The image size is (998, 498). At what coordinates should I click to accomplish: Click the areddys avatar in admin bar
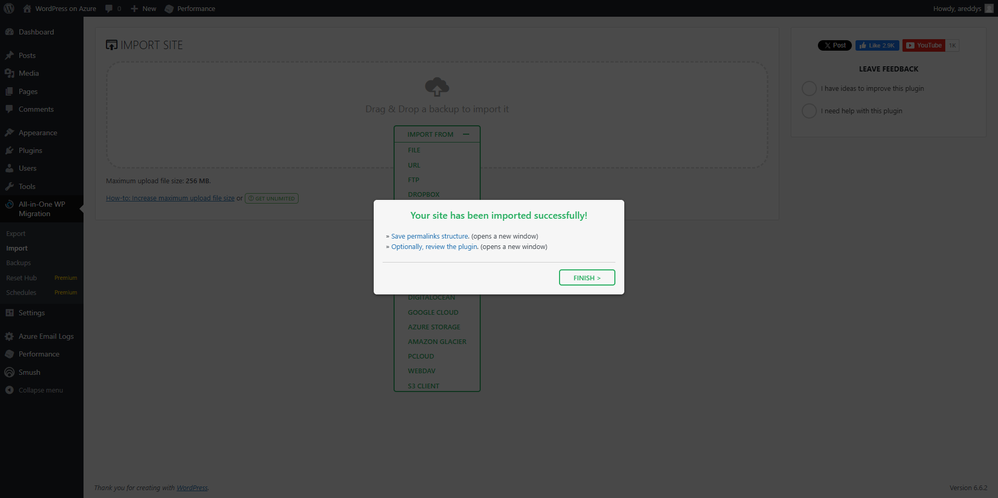pyautogui.click(x=988, y=8)
